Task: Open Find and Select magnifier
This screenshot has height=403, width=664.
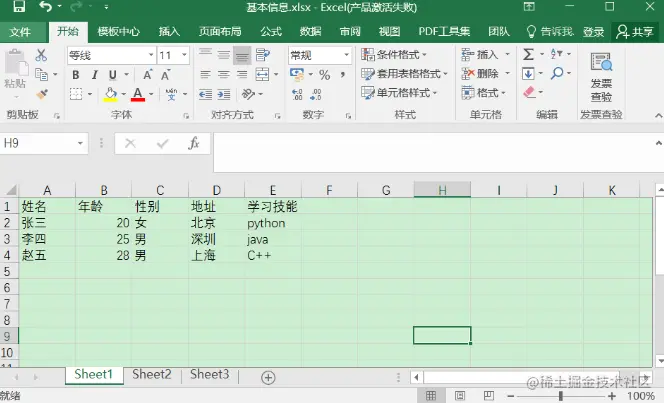Action: pyautogui.click(x=557, y=73)
